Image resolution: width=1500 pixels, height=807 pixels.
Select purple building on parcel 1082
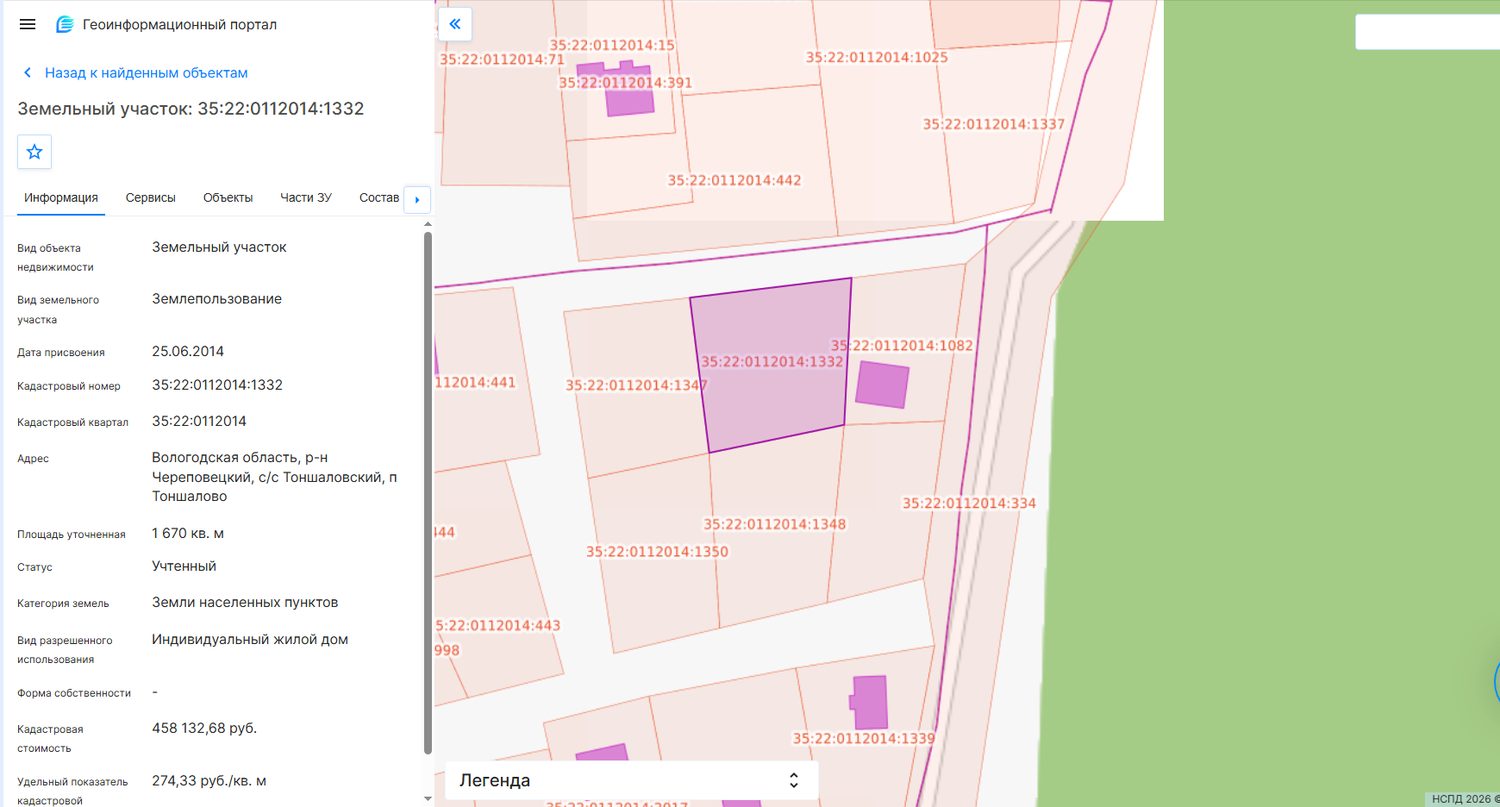click(x=883, y=385)
